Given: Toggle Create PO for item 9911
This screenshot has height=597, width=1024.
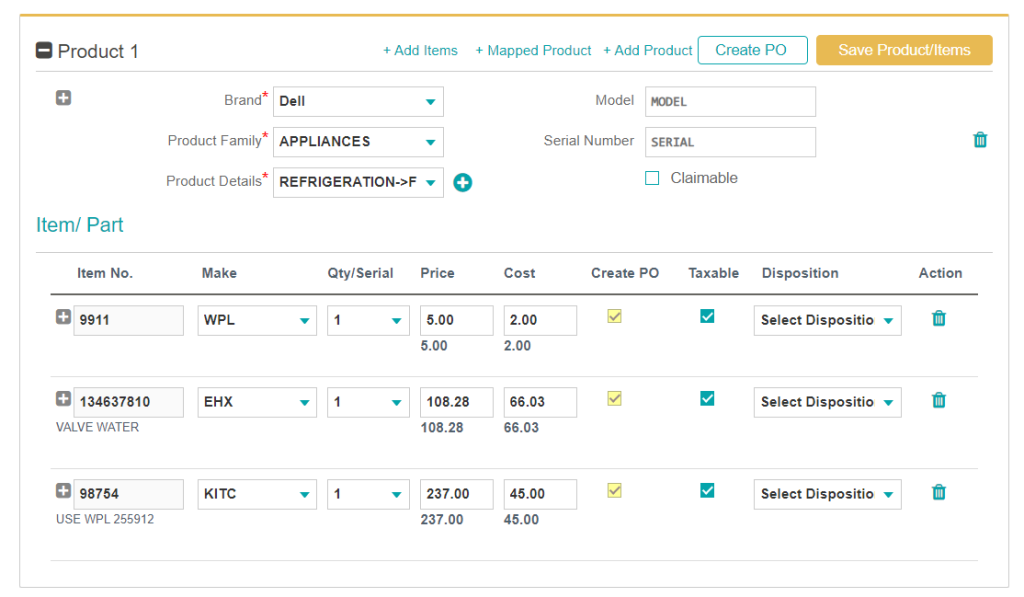Looking at the screenshot, I should tap(615, 317).
